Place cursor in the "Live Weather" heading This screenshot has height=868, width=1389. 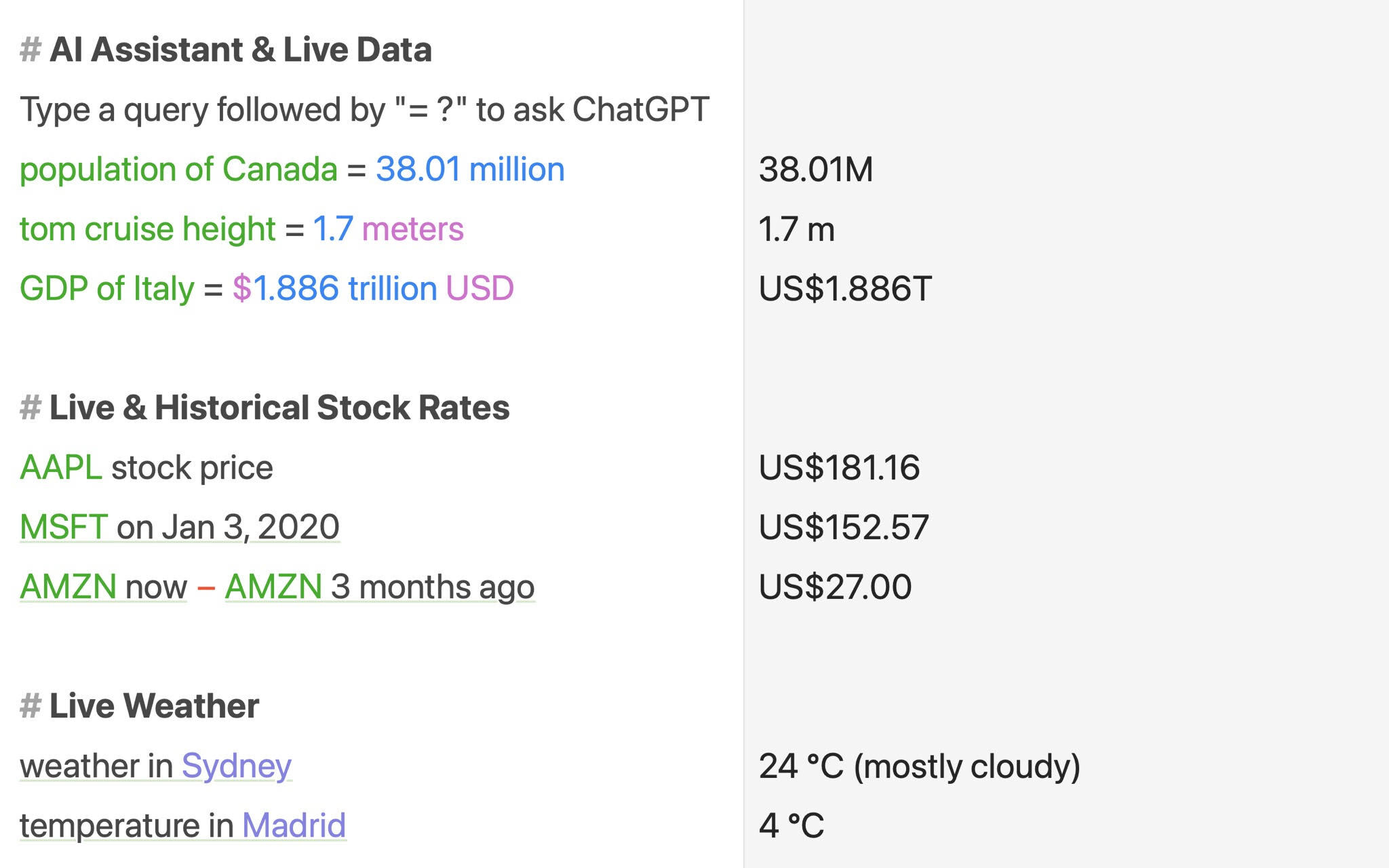[x=154, y=706]
